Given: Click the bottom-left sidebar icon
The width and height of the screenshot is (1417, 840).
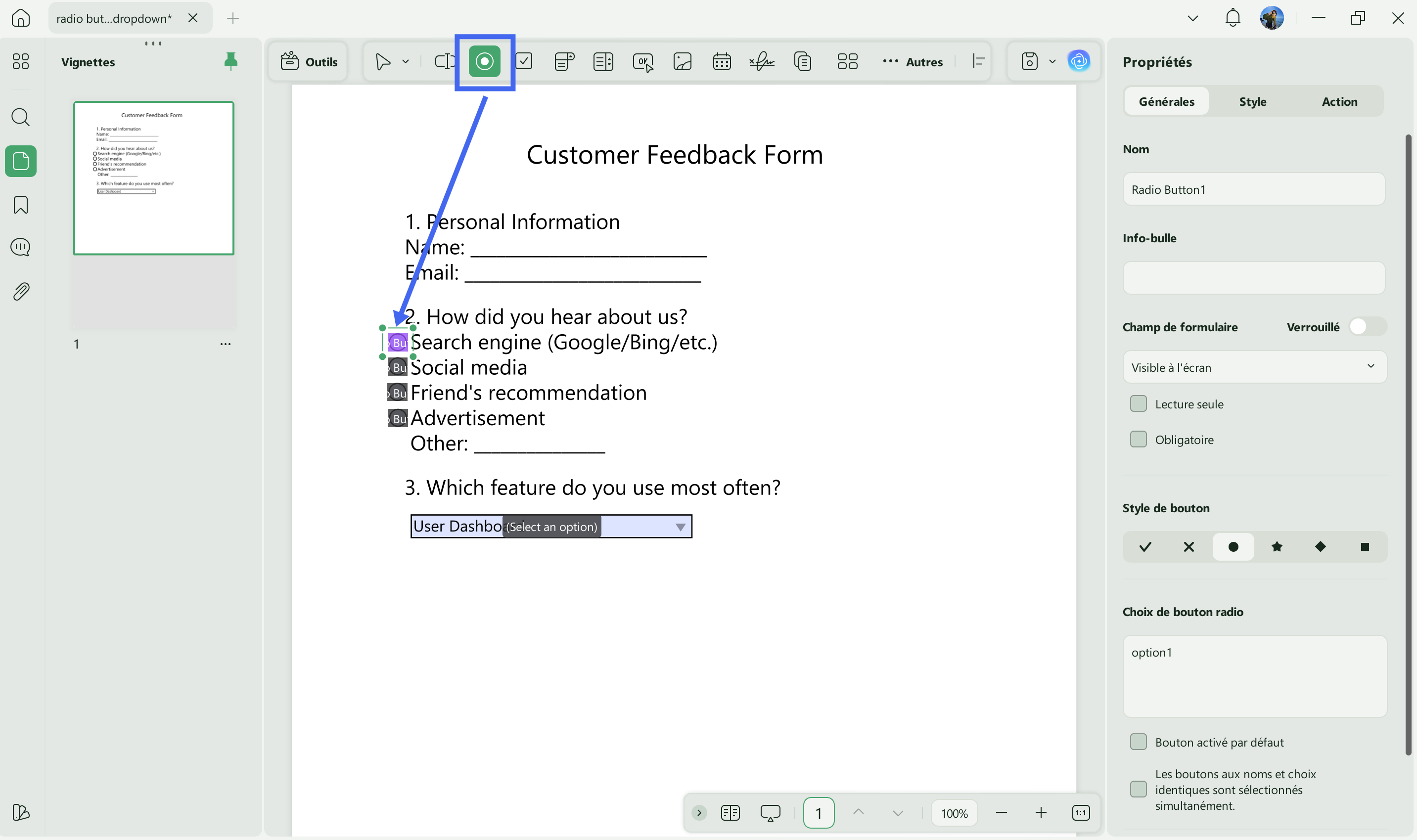Looking at the screenshot, I should pos(21,812).
